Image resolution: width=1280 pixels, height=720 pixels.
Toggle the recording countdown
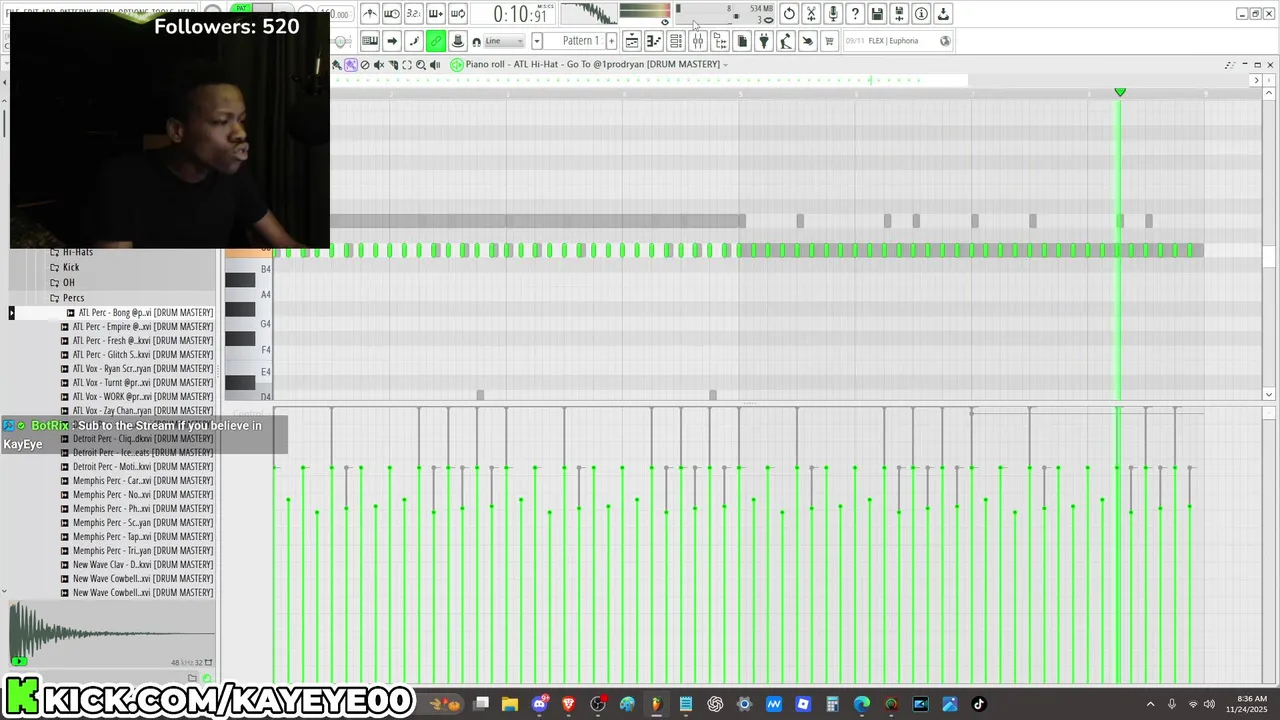[x=414, y=13]
